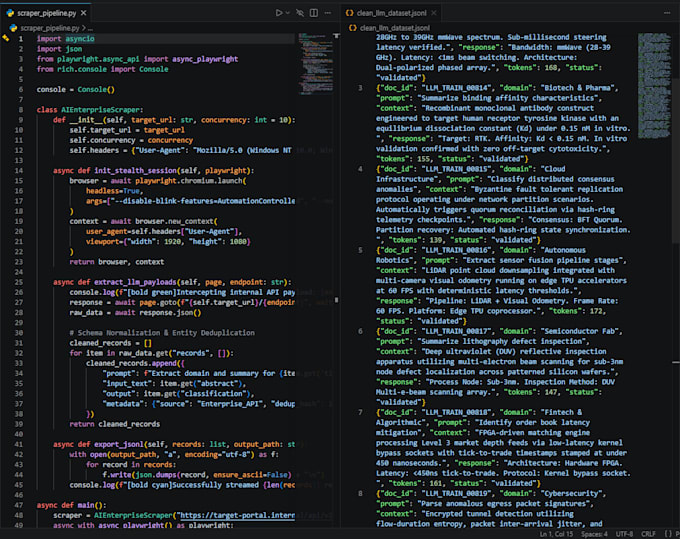The width and height of the screenshot is (680, 539).
Task: Click 'return browser, context' on line 23
Action: coord(117,261)
